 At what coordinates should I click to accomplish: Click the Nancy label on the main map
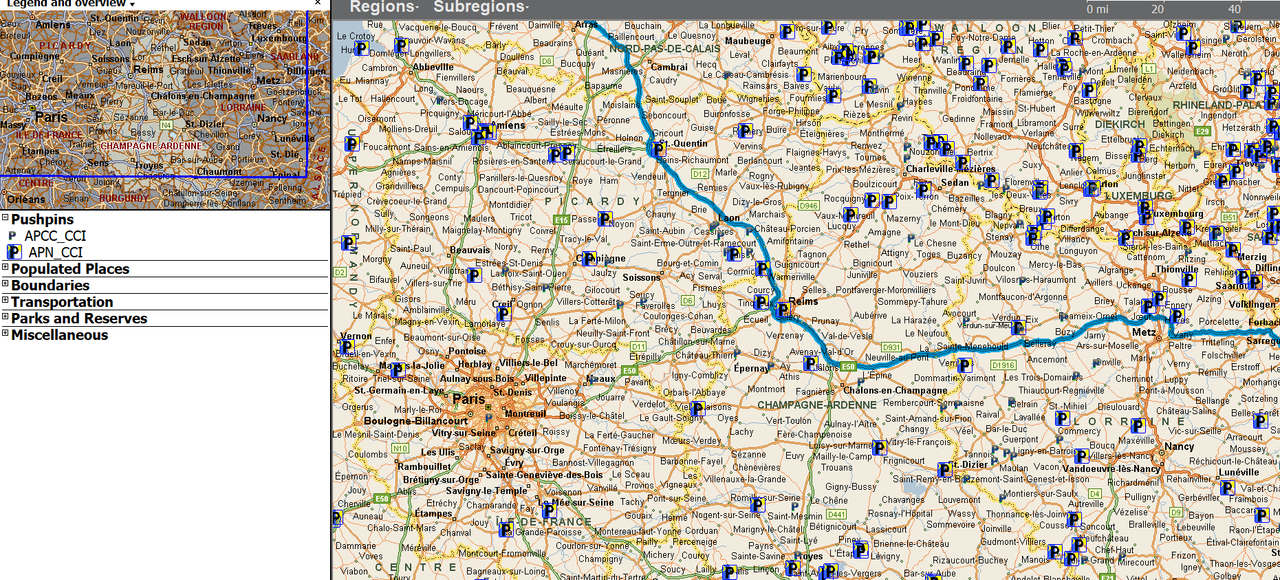1180,447
